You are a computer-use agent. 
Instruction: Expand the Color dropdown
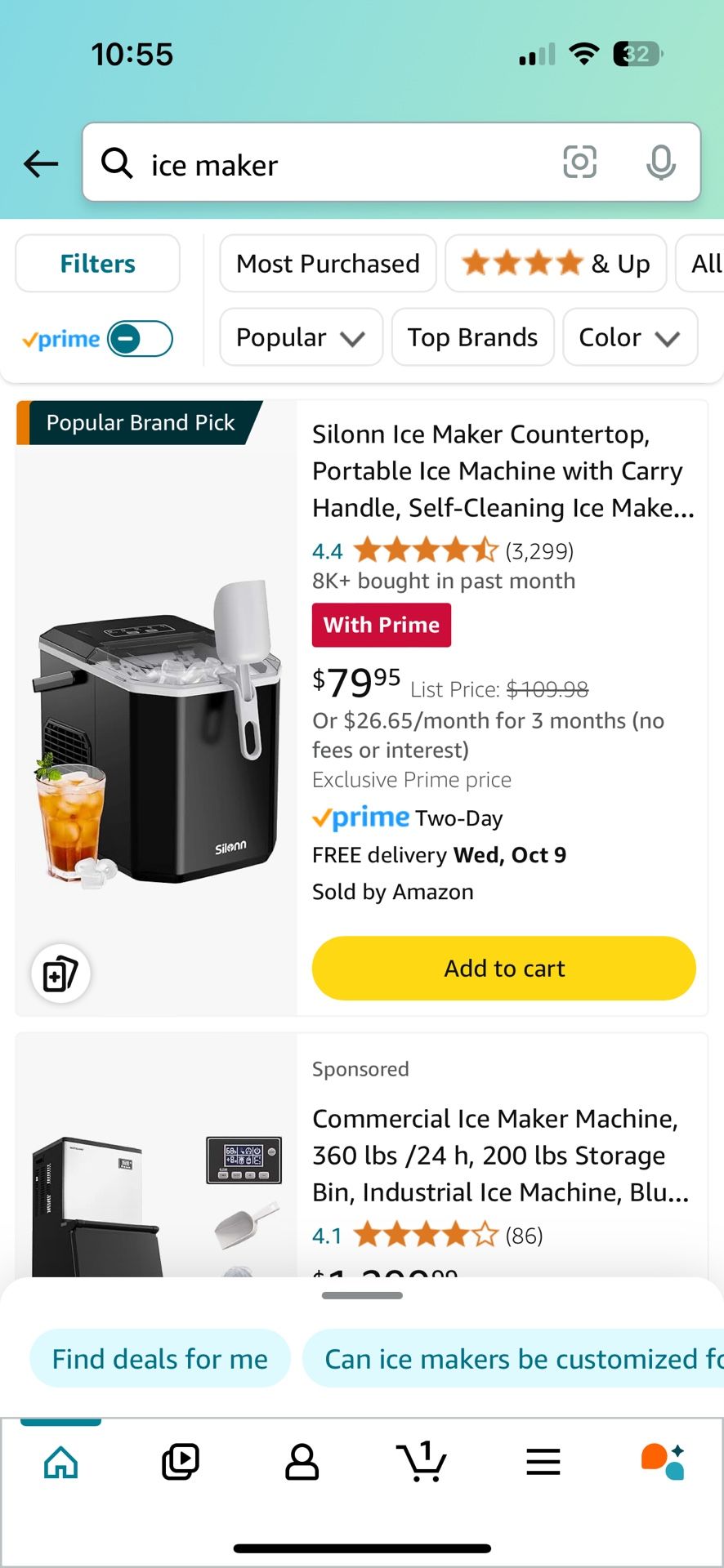pos(630,337)
